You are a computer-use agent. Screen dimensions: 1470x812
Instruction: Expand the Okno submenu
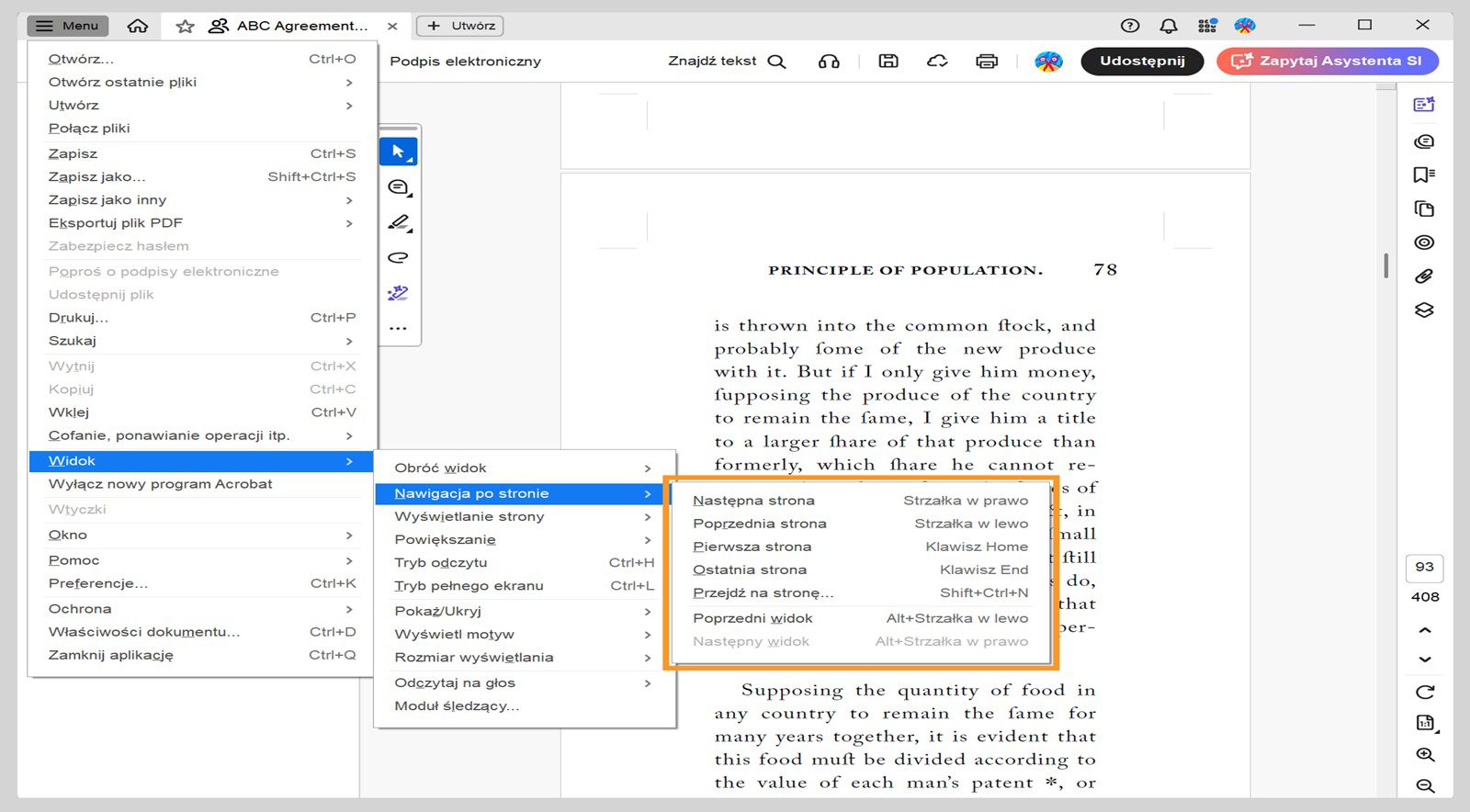201,535
